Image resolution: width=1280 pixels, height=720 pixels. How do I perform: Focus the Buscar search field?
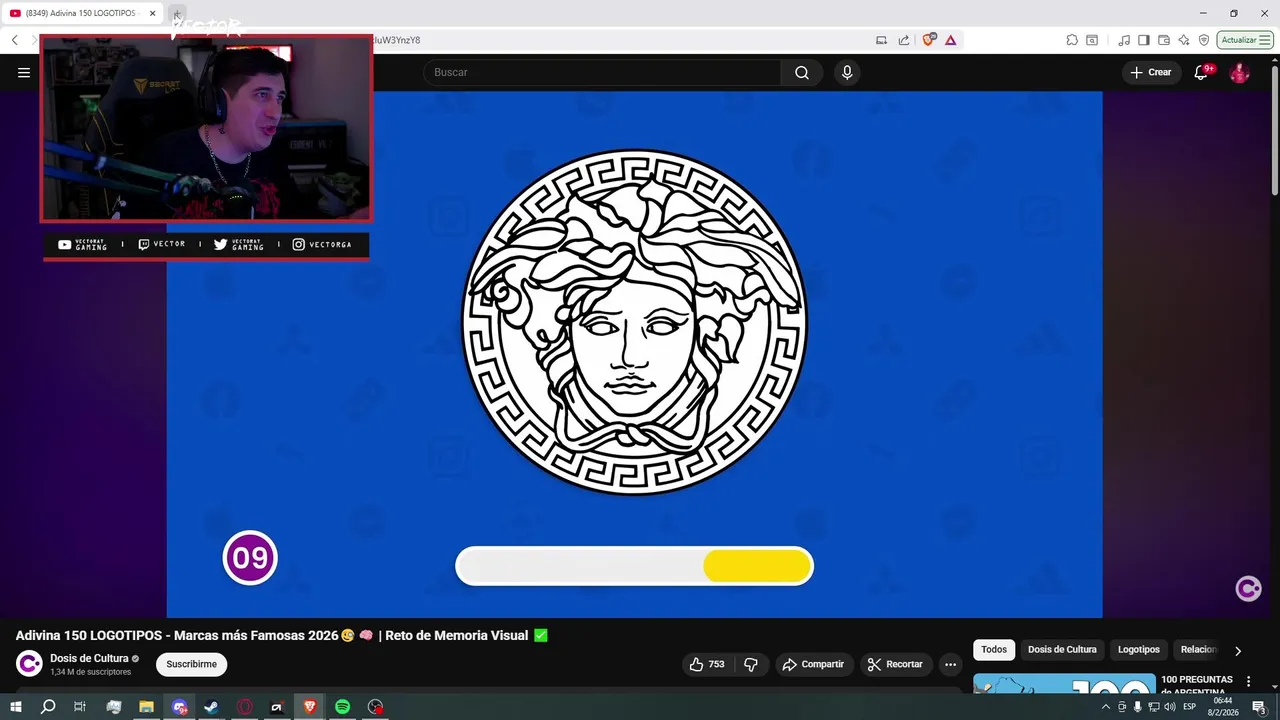tap(603, 72)
